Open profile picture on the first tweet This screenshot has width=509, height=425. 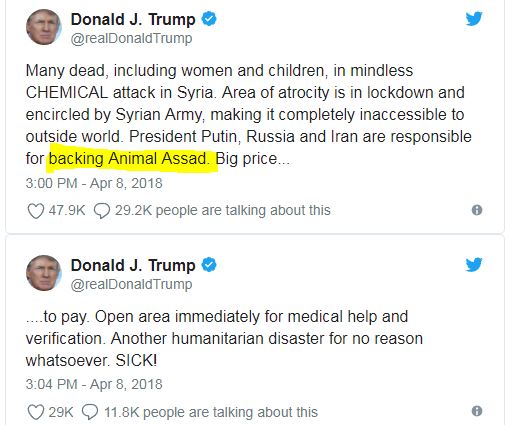44,27
